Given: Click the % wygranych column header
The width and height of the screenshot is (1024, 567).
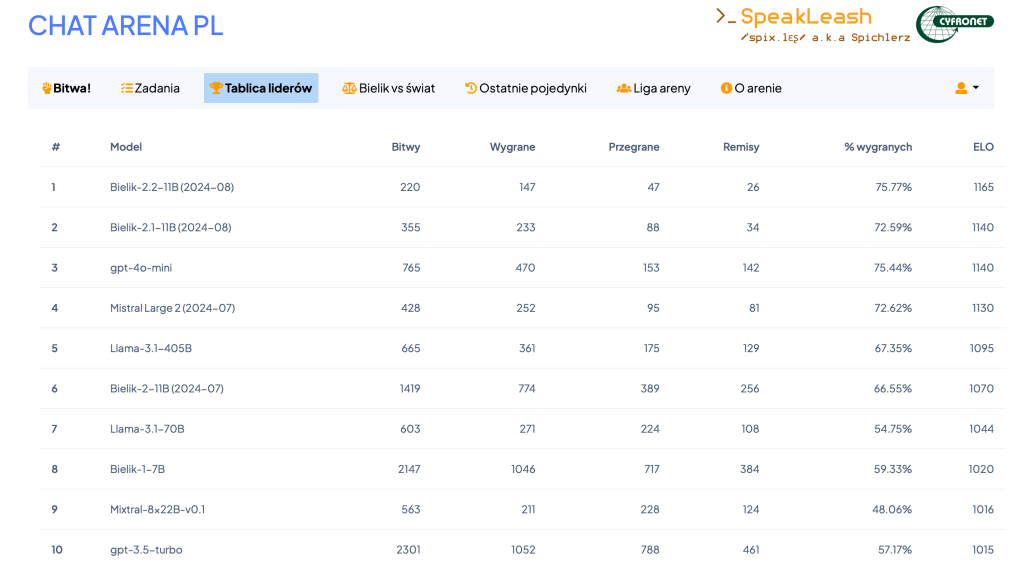Looking at the screenshot, I should point(878,147).
